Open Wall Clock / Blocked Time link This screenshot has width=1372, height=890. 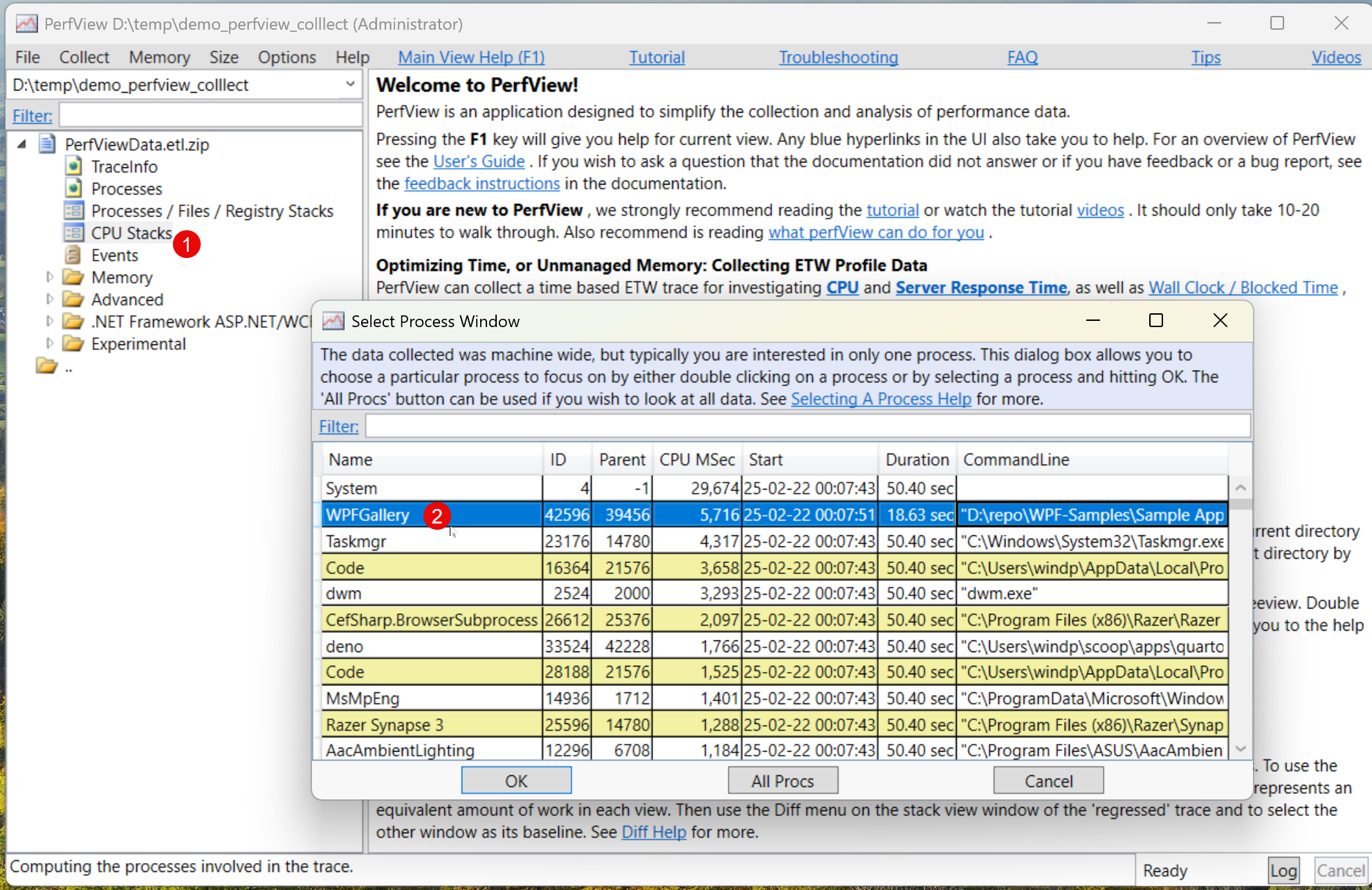pos(1243,288)
